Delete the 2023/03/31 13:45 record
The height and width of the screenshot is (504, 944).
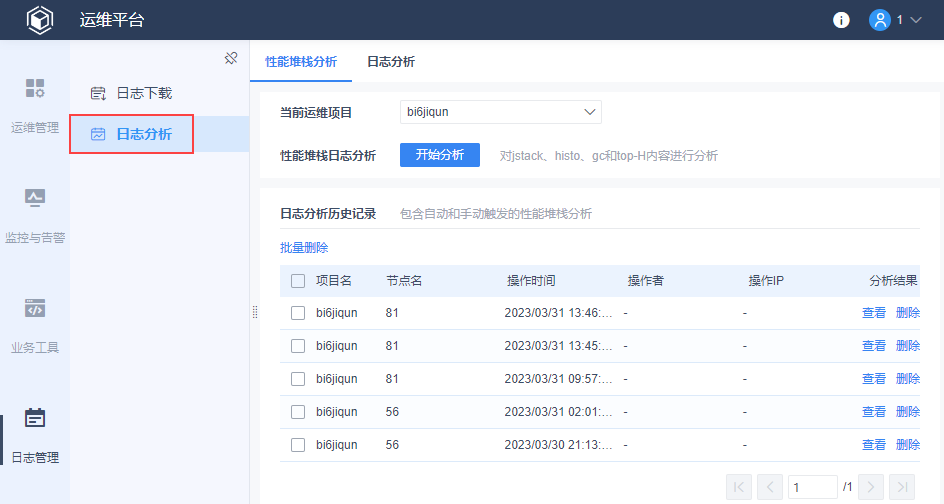pyautogui.click(x=908, y=346)
